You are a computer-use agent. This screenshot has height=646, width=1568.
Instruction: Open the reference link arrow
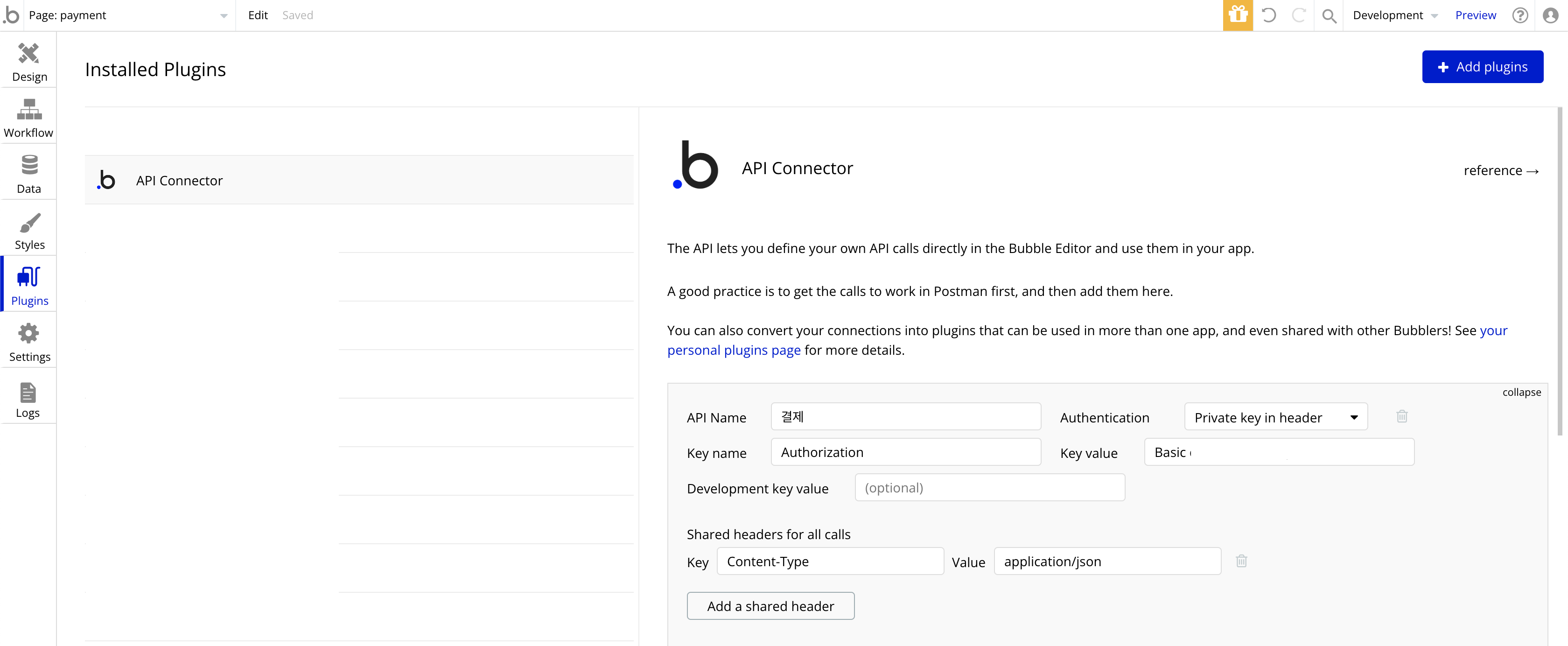[1501, 170]
